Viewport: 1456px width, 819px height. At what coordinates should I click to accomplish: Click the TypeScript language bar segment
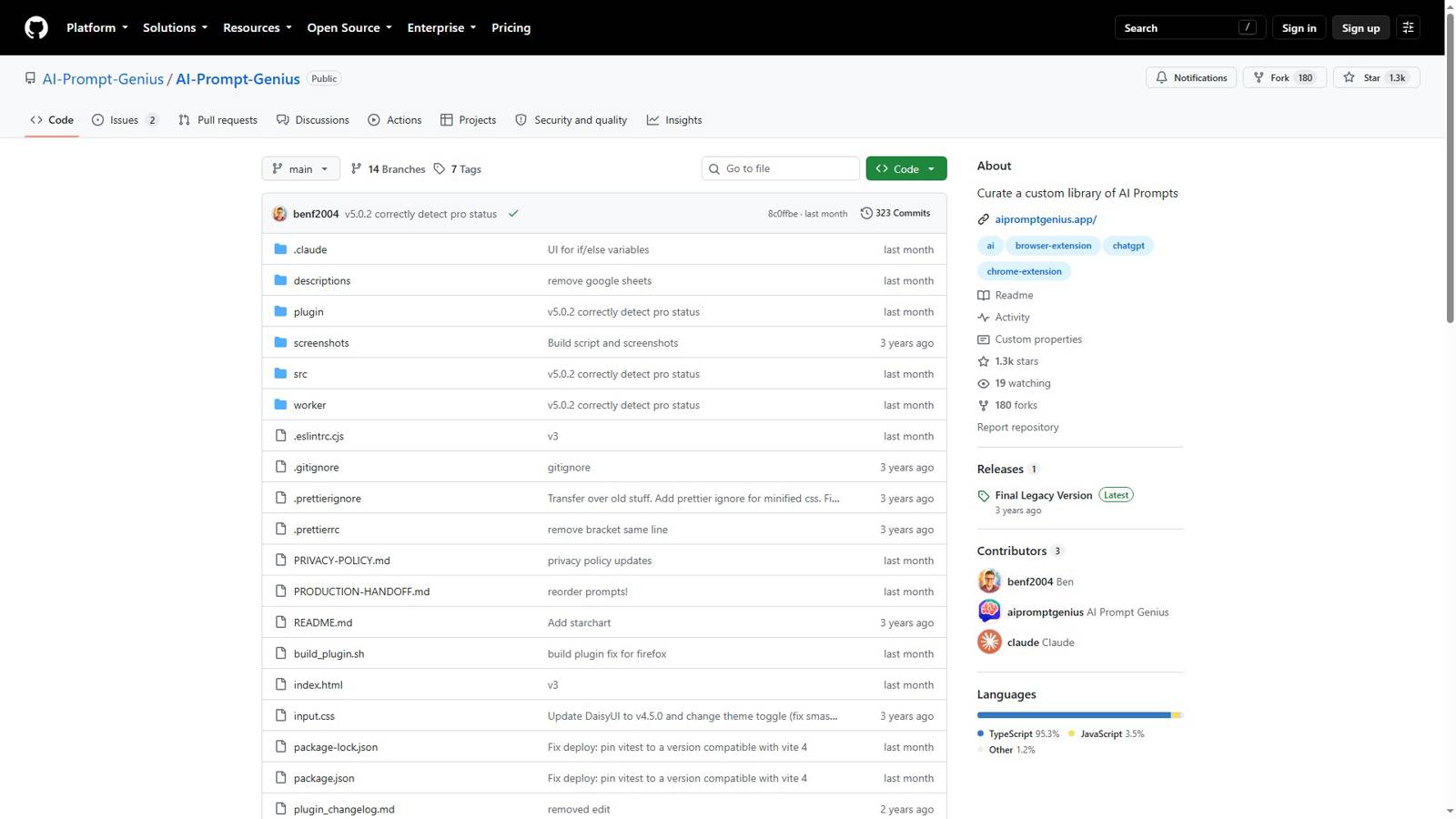click(x=1074, y=715)
